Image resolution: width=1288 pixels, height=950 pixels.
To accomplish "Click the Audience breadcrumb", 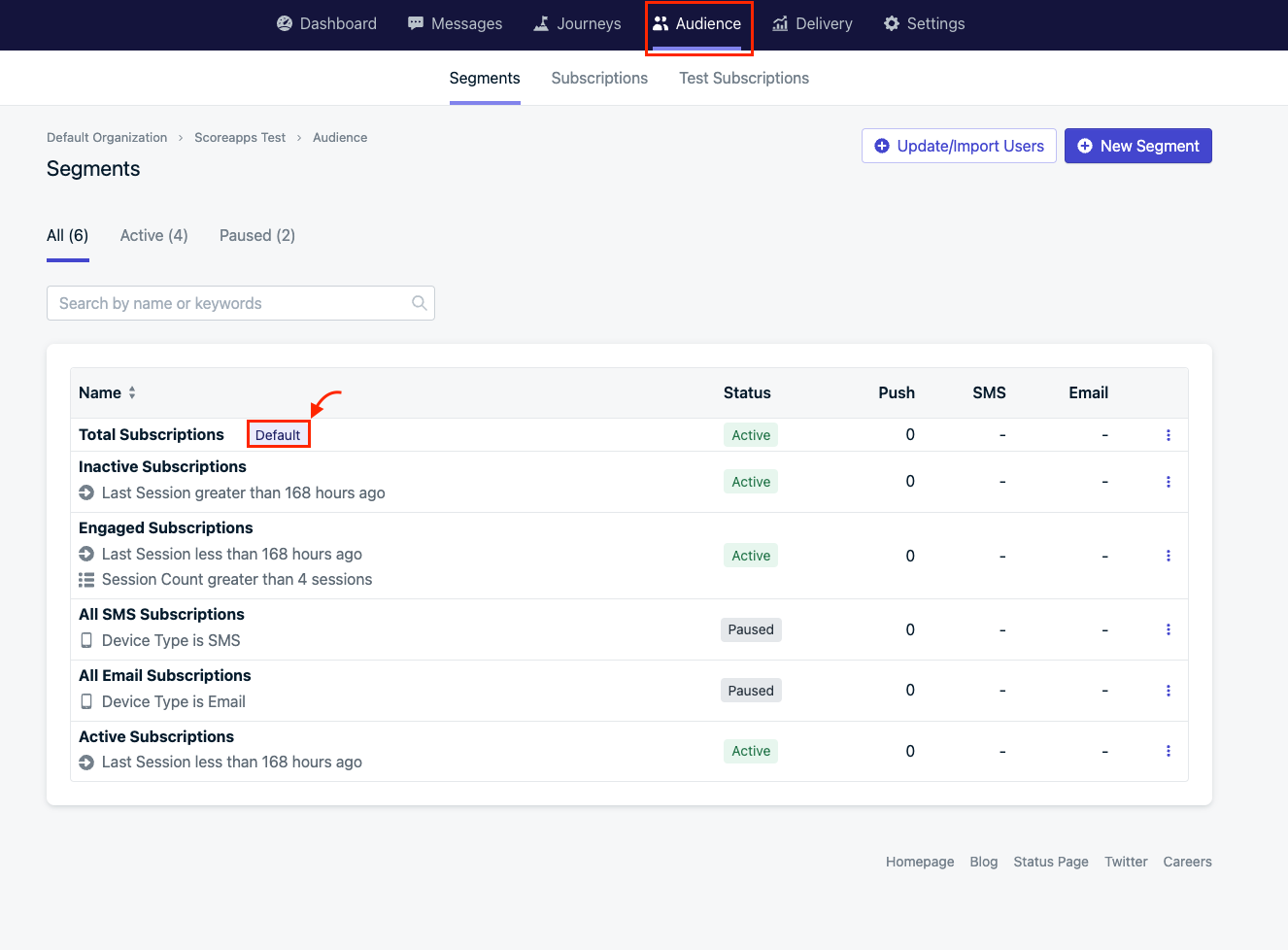I will click(x=340, y=137).
